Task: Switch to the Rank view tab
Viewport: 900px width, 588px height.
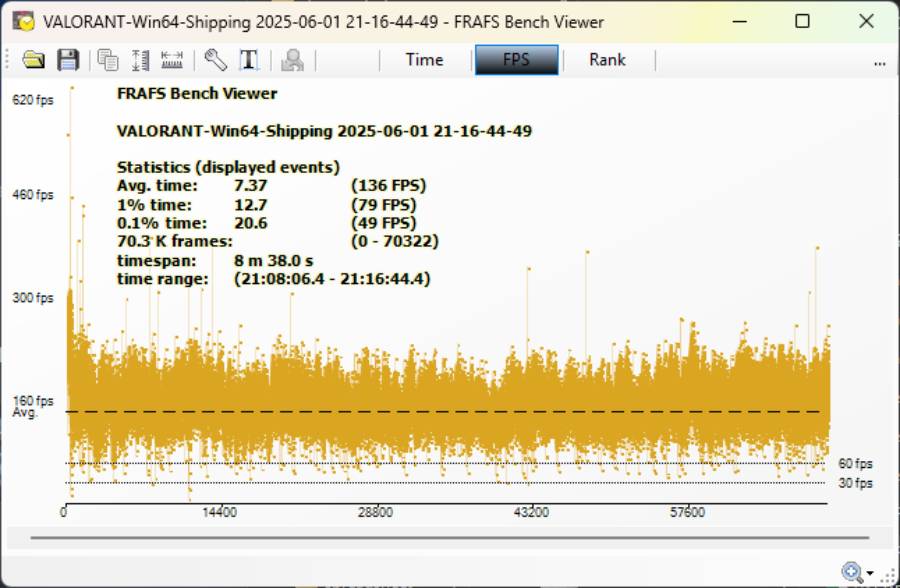Action: tap(607, 60)
